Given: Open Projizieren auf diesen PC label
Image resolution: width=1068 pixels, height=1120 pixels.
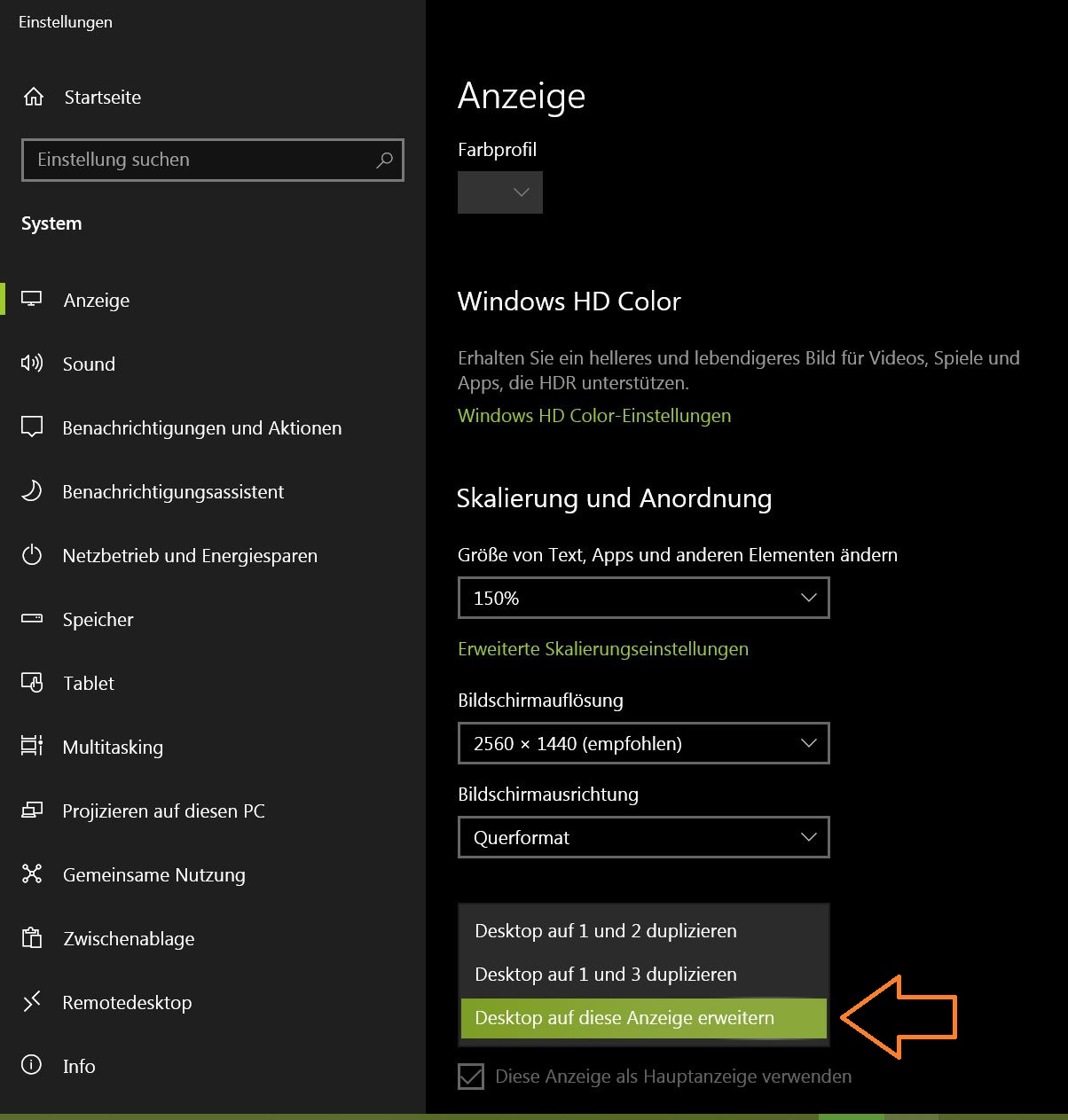Looking at the screenshot, I should pyautogui.click(x=164, y=811).
